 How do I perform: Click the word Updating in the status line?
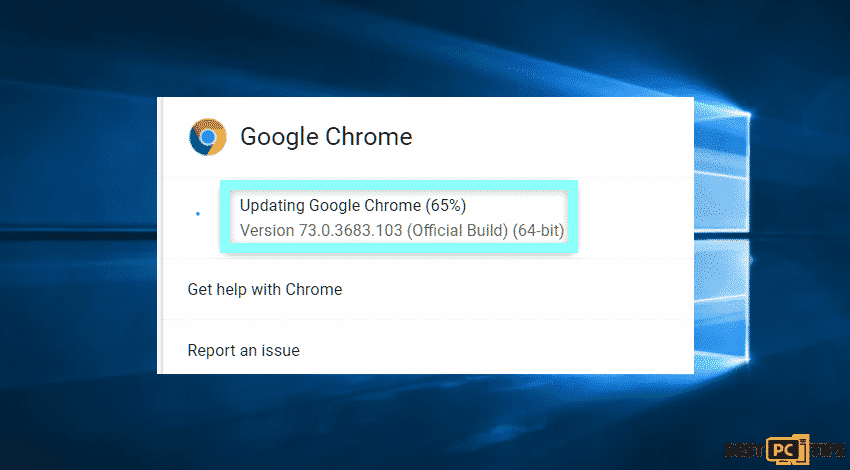[272, 205]
